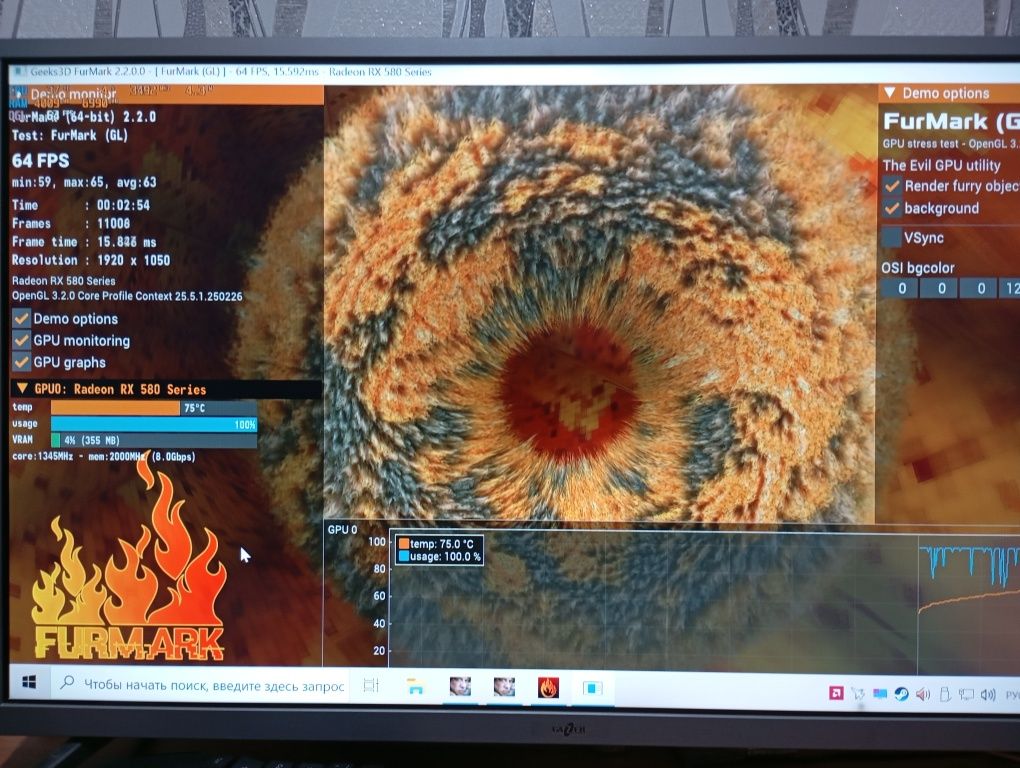Enable the VSync checkbox
1020x768 pixels.
tap(891, 237)
